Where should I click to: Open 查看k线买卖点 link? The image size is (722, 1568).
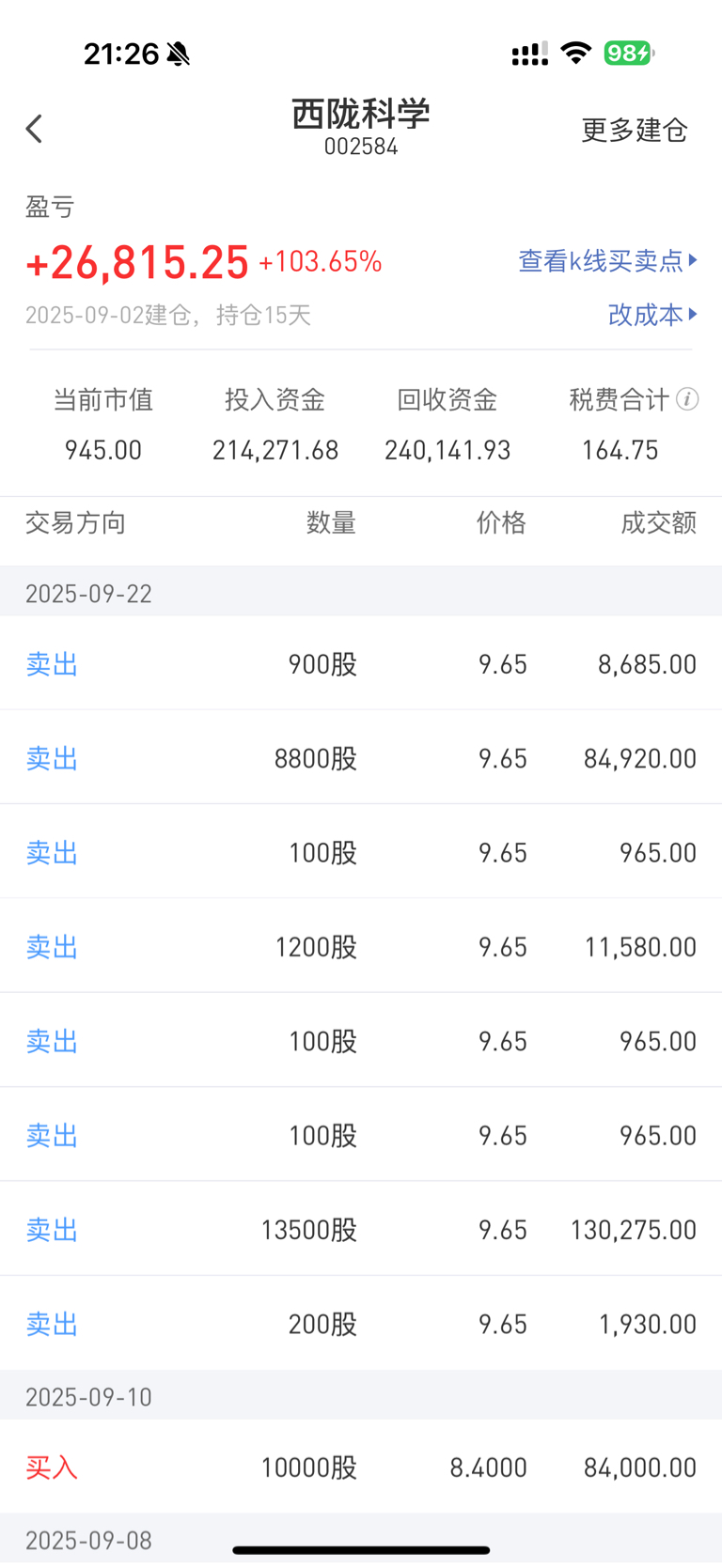click(601, 260)
